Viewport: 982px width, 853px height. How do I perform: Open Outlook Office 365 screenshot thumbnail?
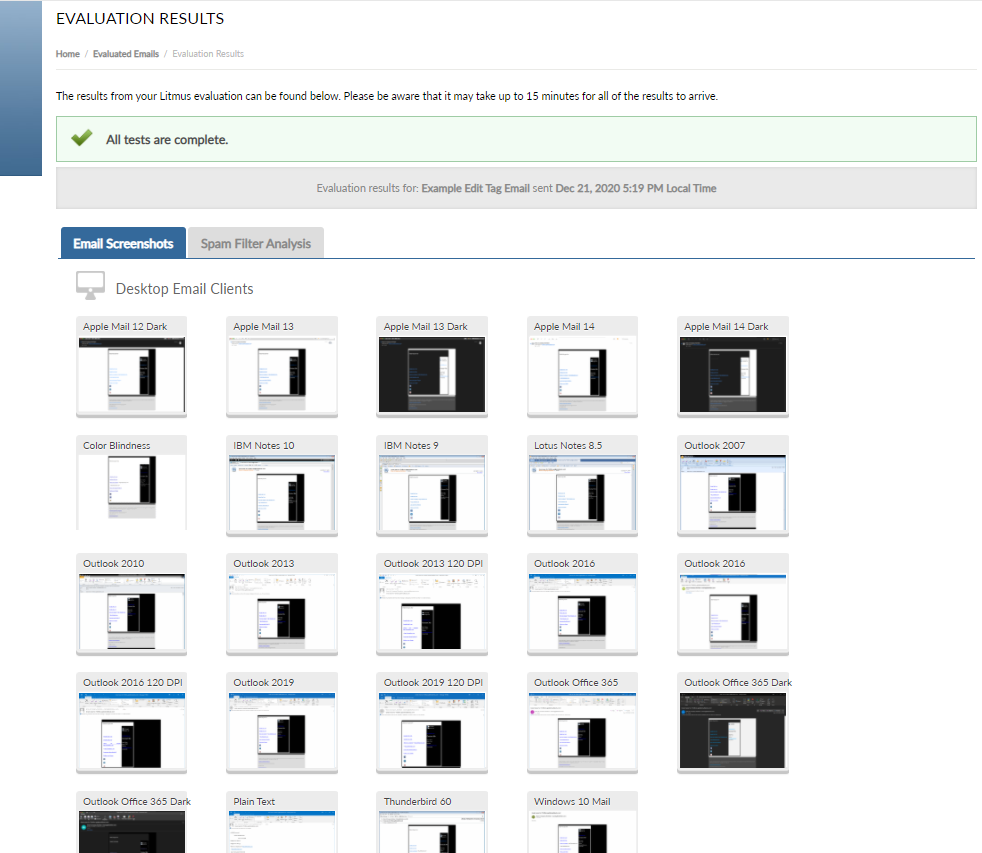pyautogui.click(x=582, y=731)
